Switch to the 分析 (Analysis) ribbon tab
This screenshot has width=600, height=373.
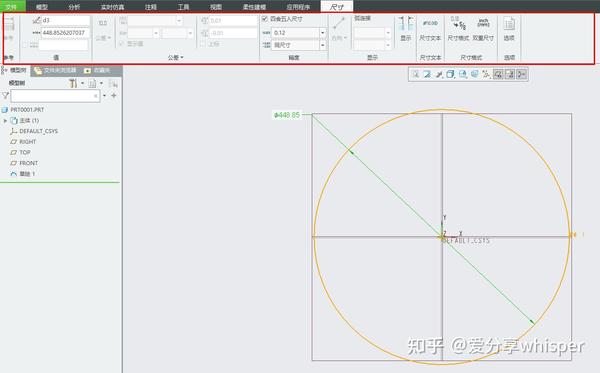[74, 7]
